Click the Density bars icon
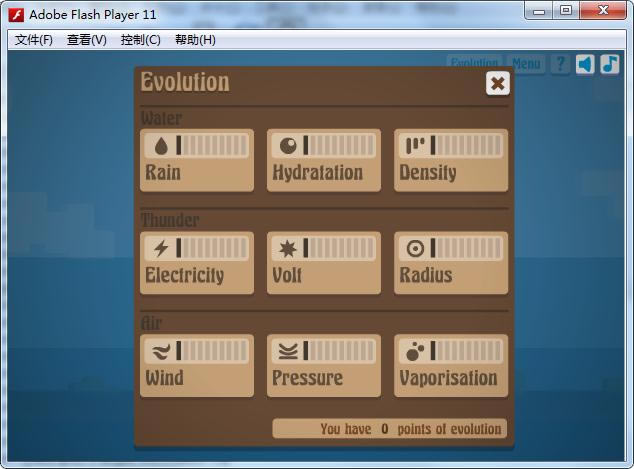 pyautogui.click(x=415, y=145)
